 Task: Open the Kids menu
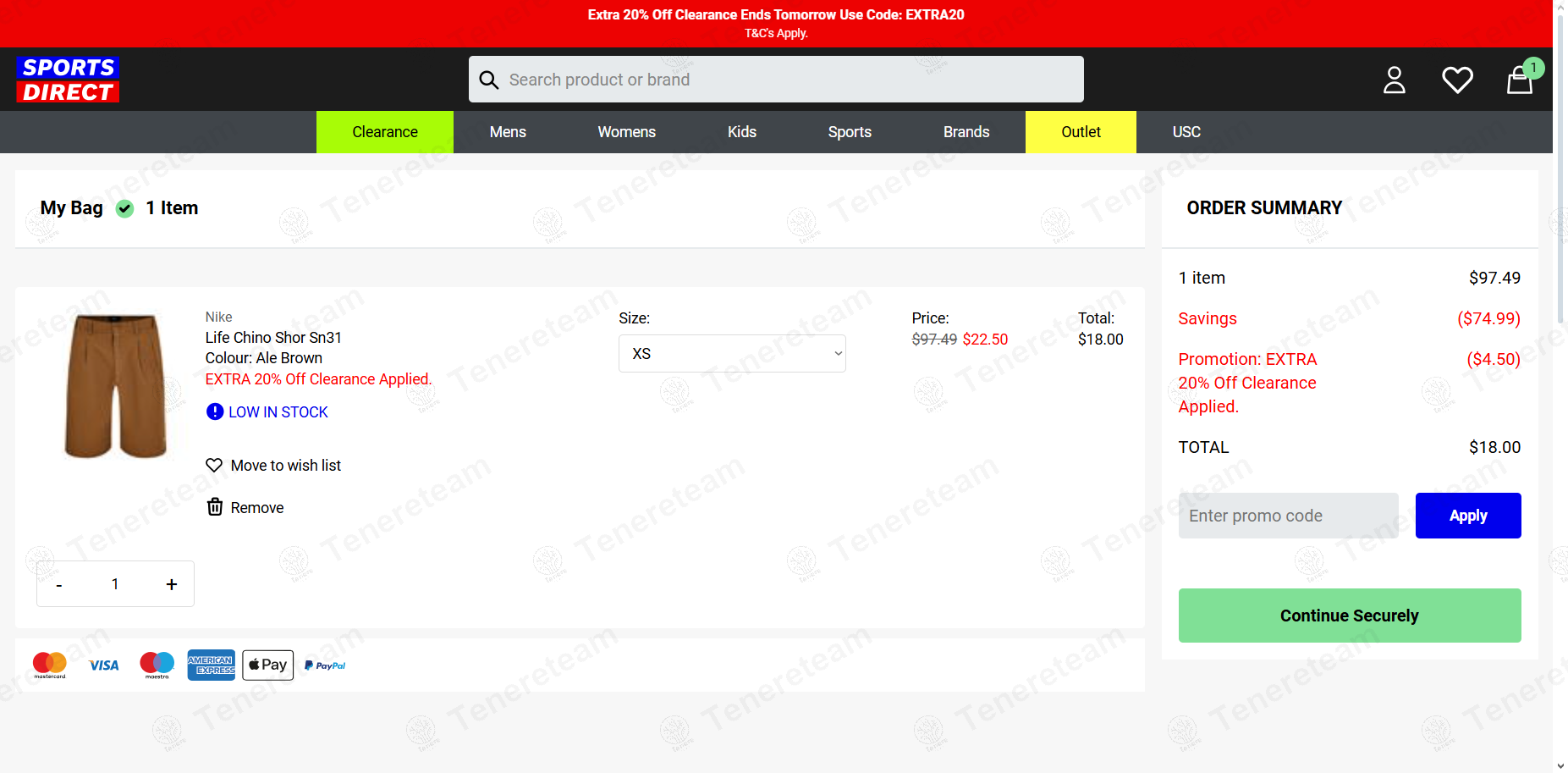click(x=742, y=132)
